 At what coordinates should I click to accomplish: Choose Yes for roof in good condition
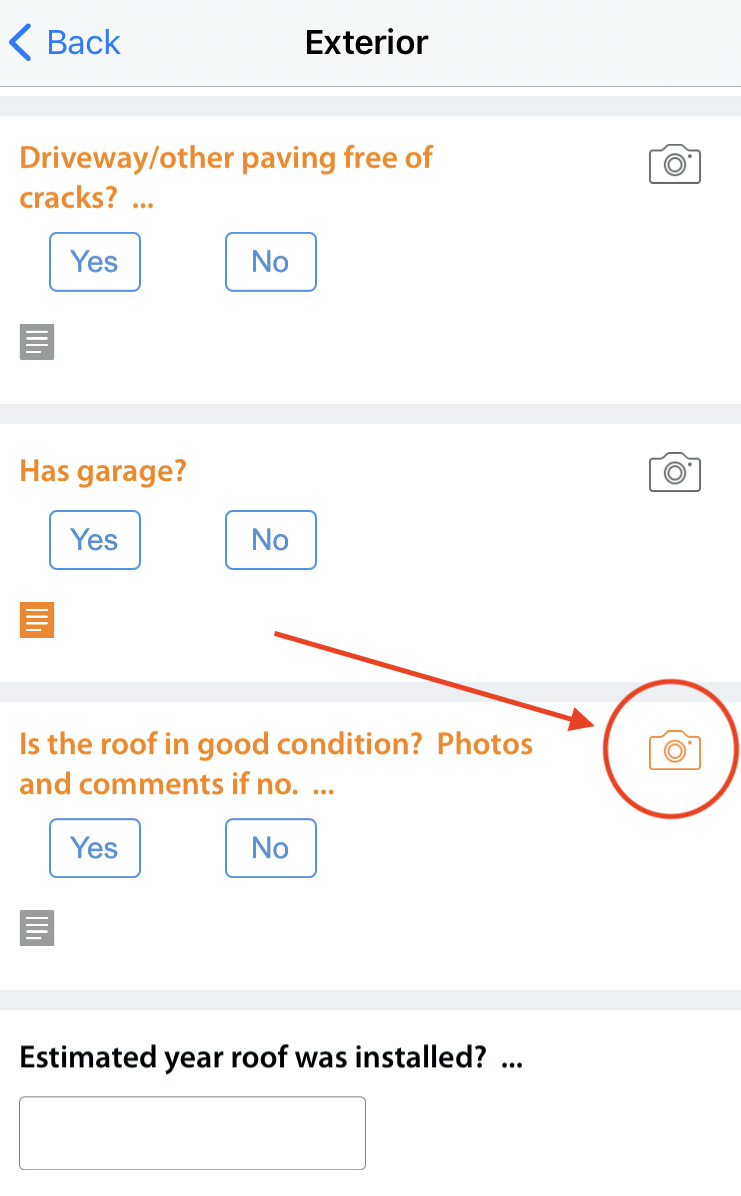pyautogui.click(x=95, y=848)
